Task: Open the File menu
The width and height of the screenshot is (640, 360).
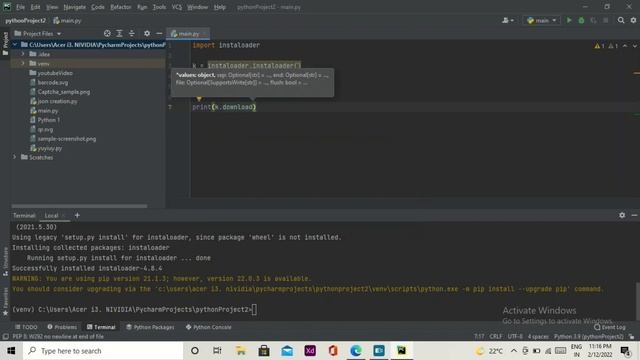Action: pyautogui.click(x=20, y=7)
